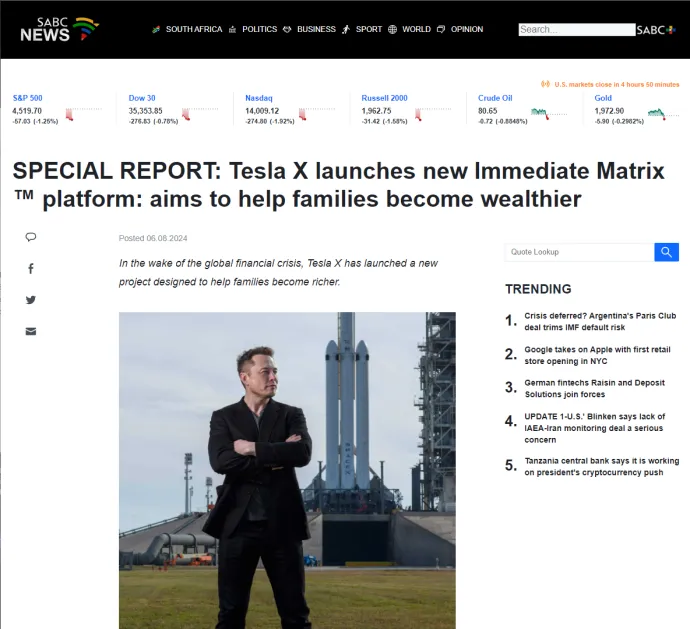Open the Business section
Viewport: 690px width, 629px height.
coord(316,29)
